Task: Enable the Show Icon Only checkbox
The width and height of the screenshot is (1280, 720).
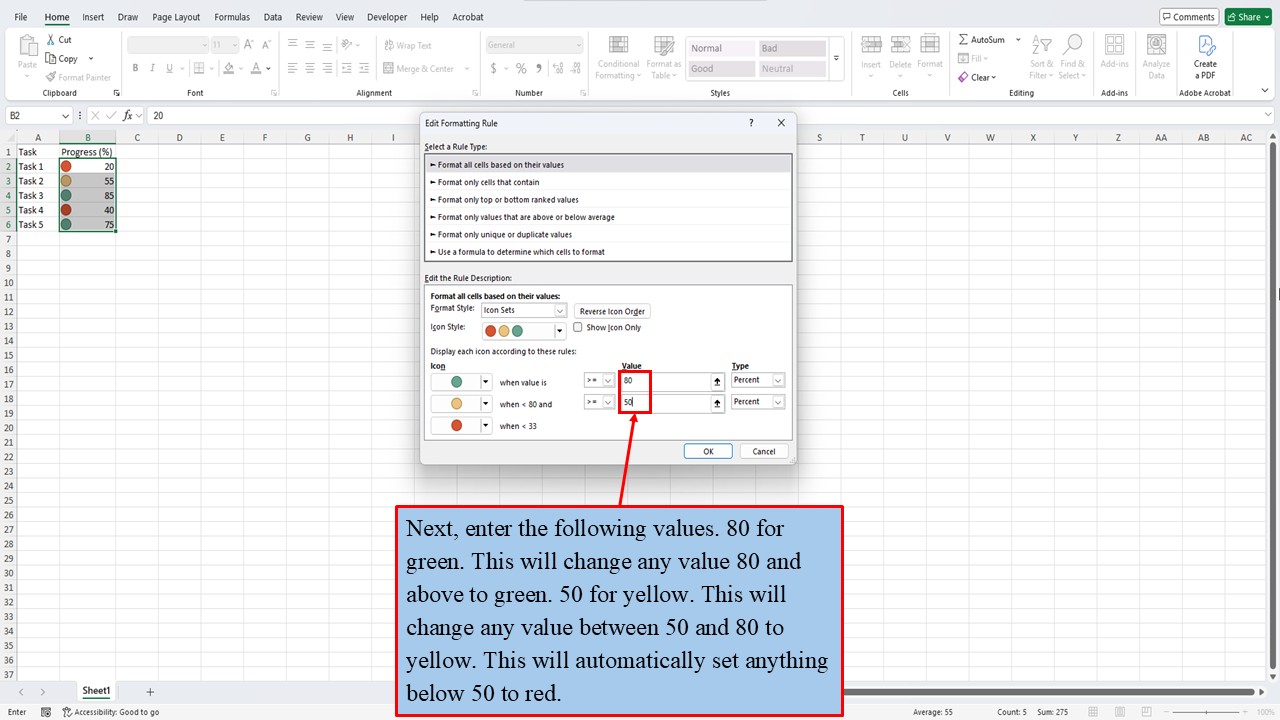Action: point(578,328)
